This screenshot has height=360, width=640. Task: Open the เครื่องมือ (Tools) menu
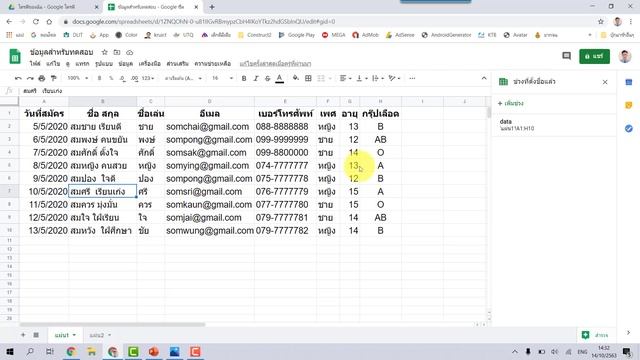149,64
